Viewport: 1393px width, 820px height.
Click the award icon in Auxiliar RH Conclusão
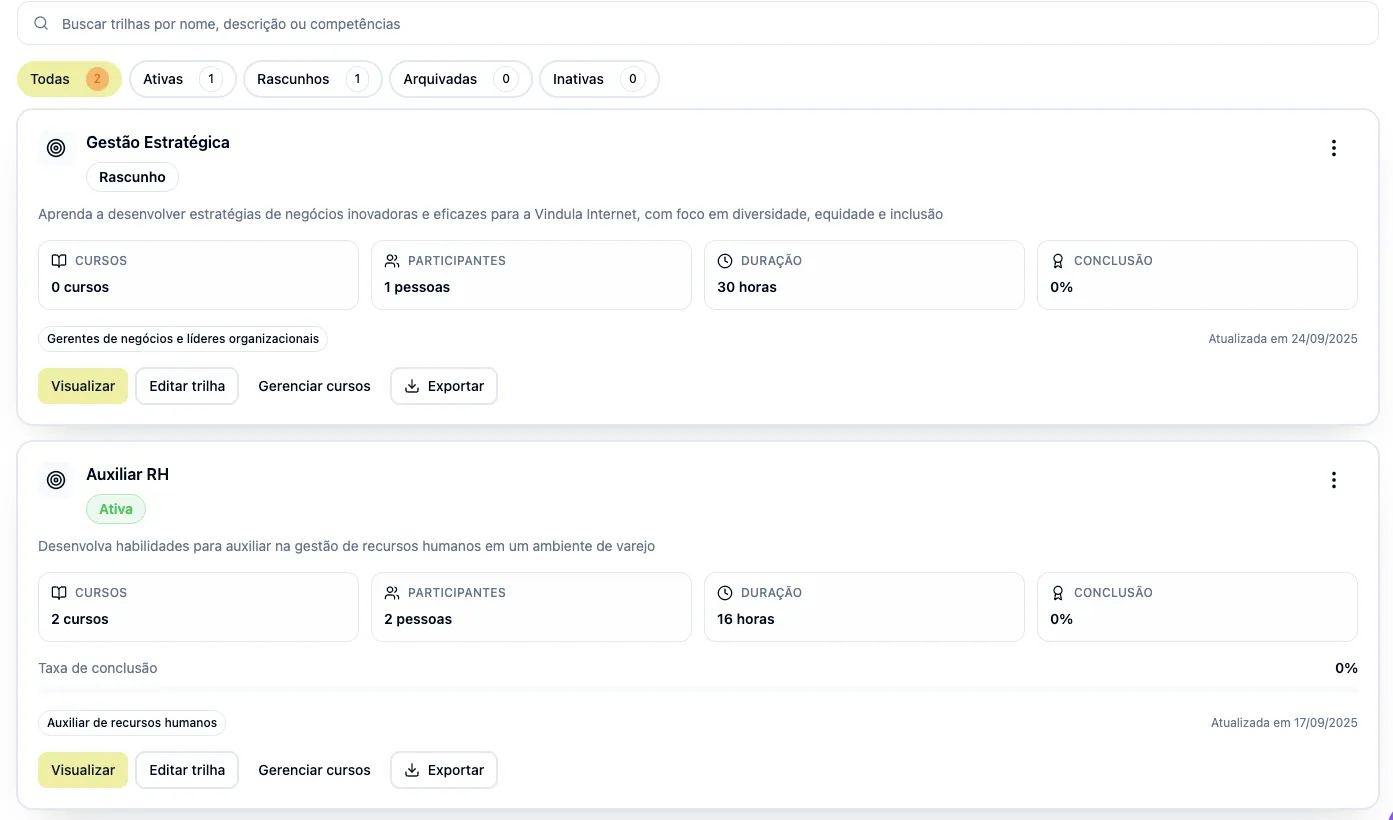[1058, 593]
